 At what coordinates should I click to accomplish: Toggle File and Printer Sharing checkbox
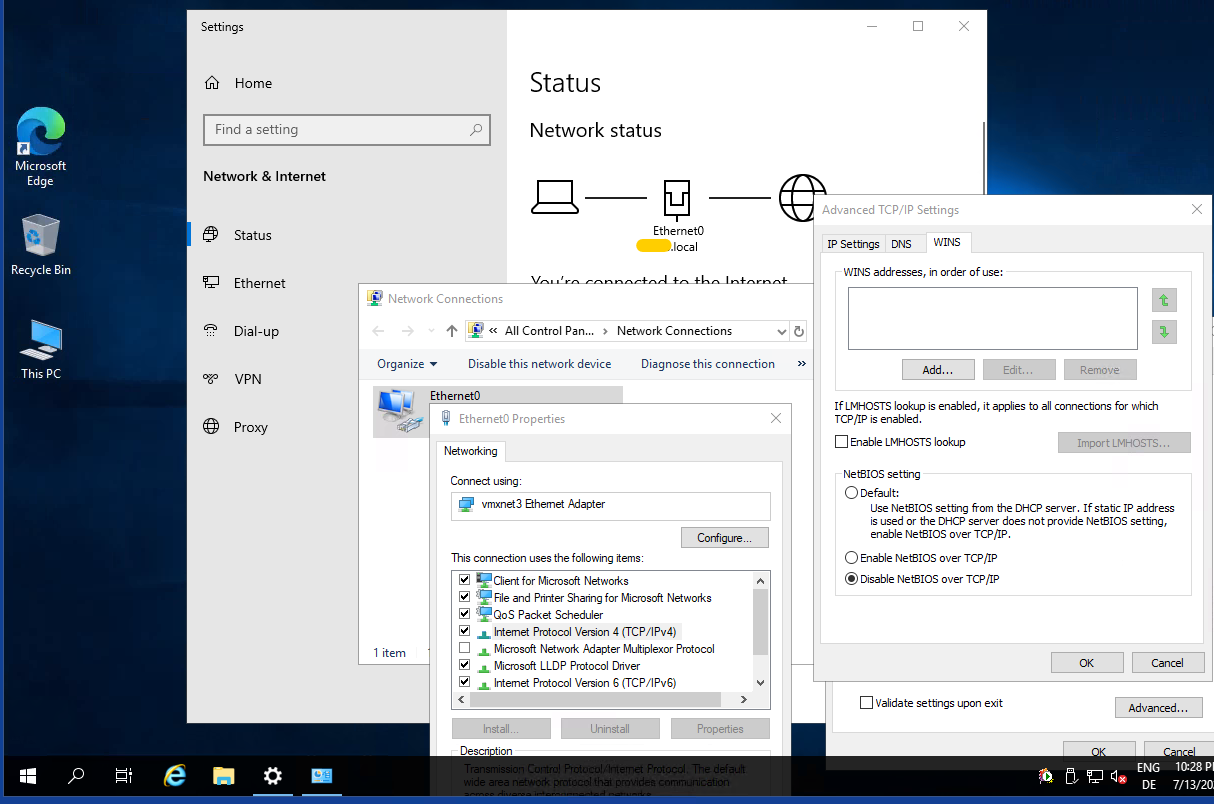tap(464, 597)
